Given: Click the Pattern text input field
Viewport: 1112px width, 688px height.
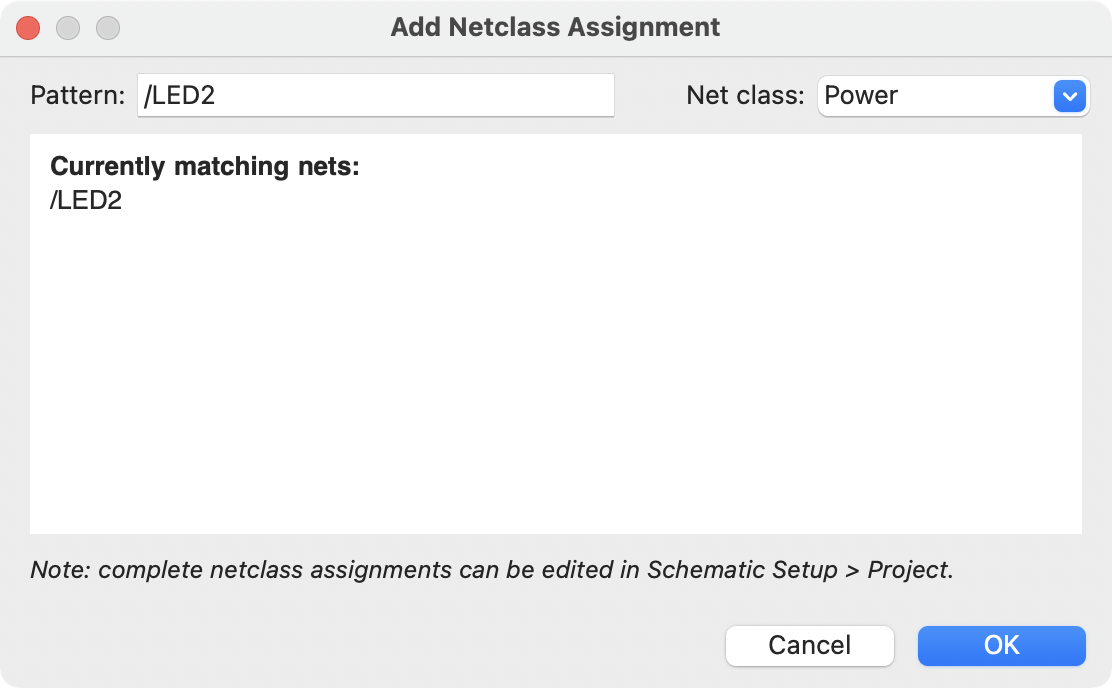Looking at the screenshot, I should tap(375, 95).
